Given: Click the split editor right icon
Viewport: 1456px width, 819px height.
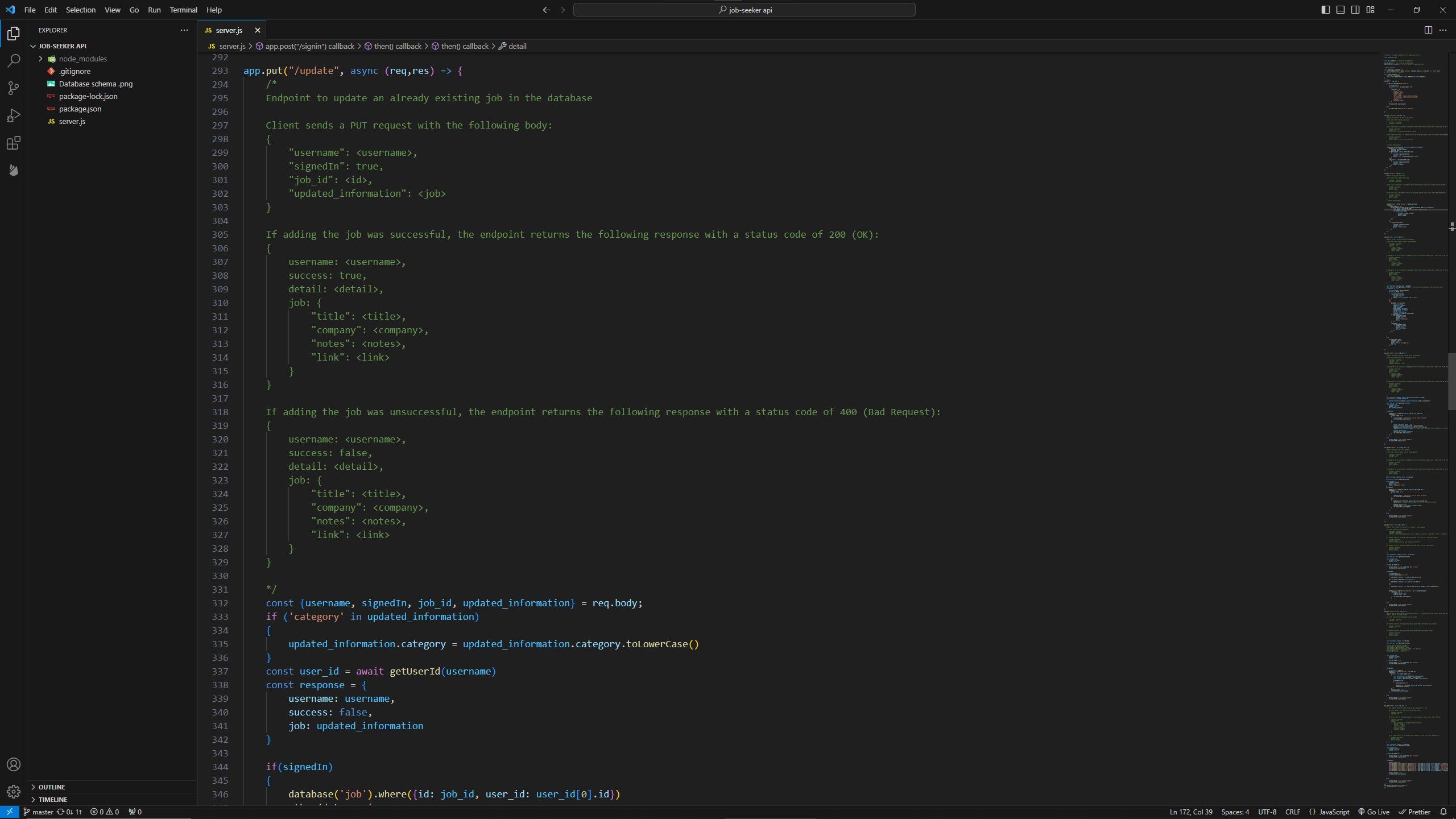Looking at the screenshot, I should (1428, 30).
